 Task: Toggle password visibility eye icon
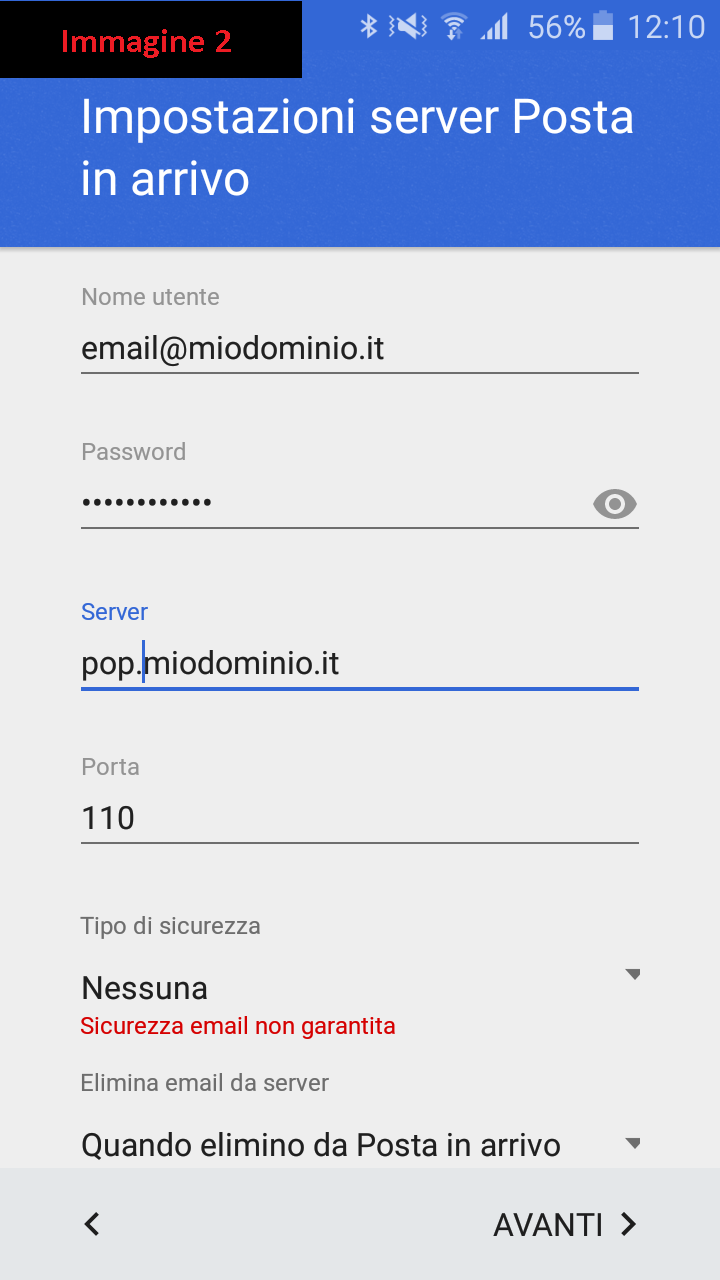(614, 505)
